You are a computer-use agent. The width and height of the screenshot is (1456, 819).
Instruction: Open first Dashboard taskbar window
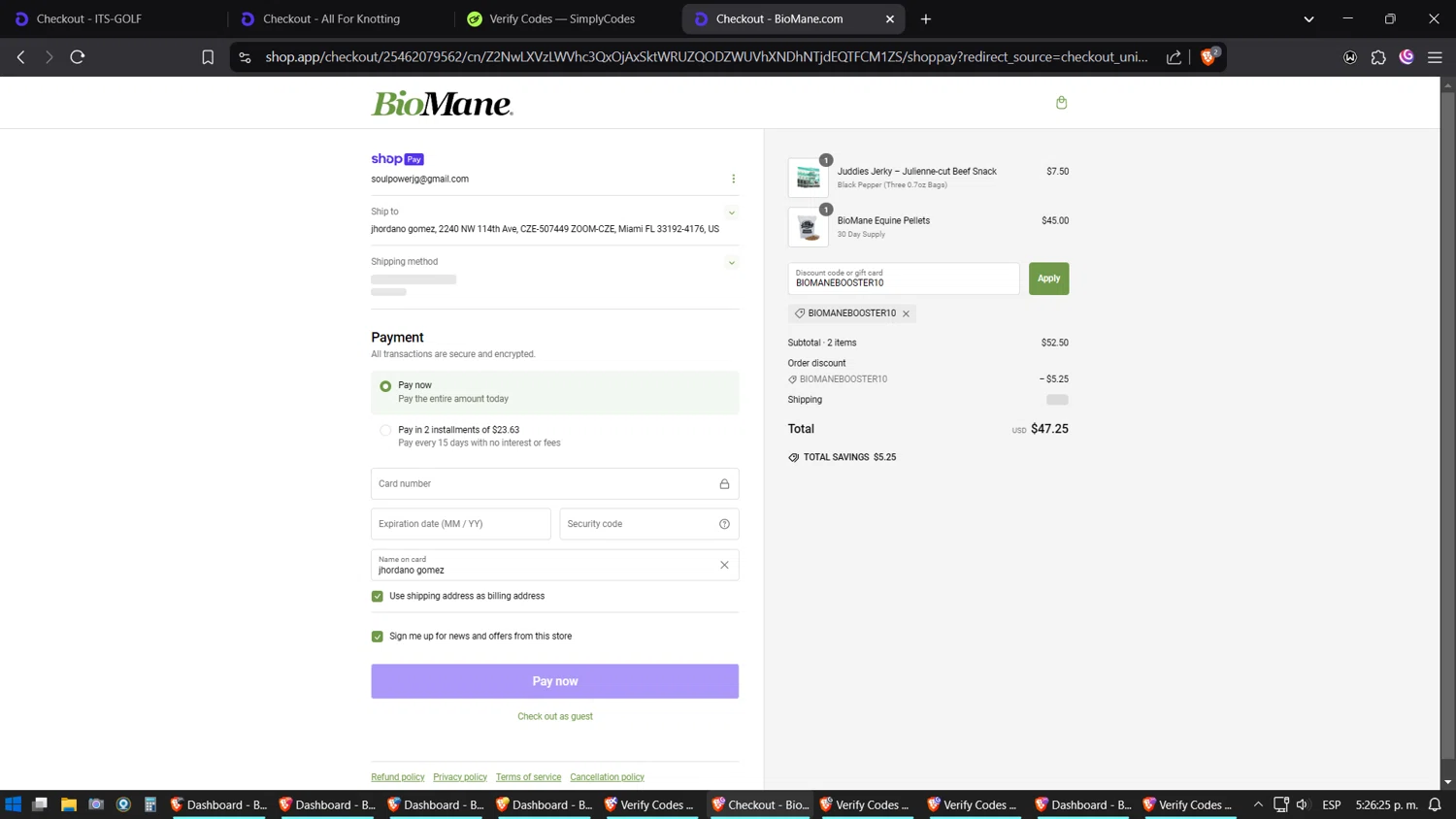pos(218,804)
